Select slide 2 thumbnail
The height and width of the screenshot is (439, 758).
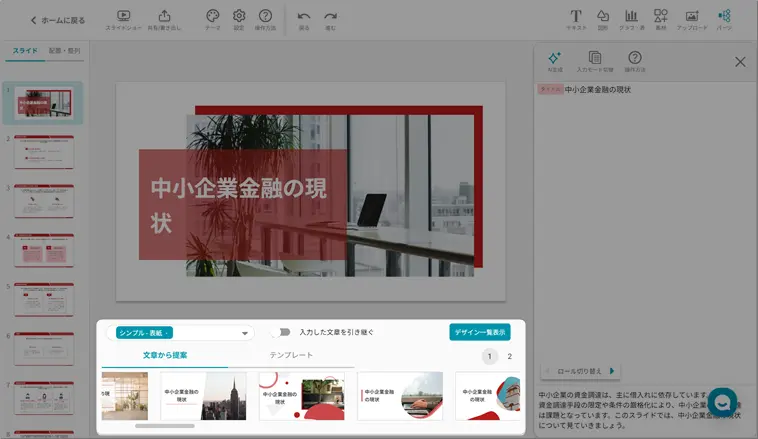pos(44,152)
